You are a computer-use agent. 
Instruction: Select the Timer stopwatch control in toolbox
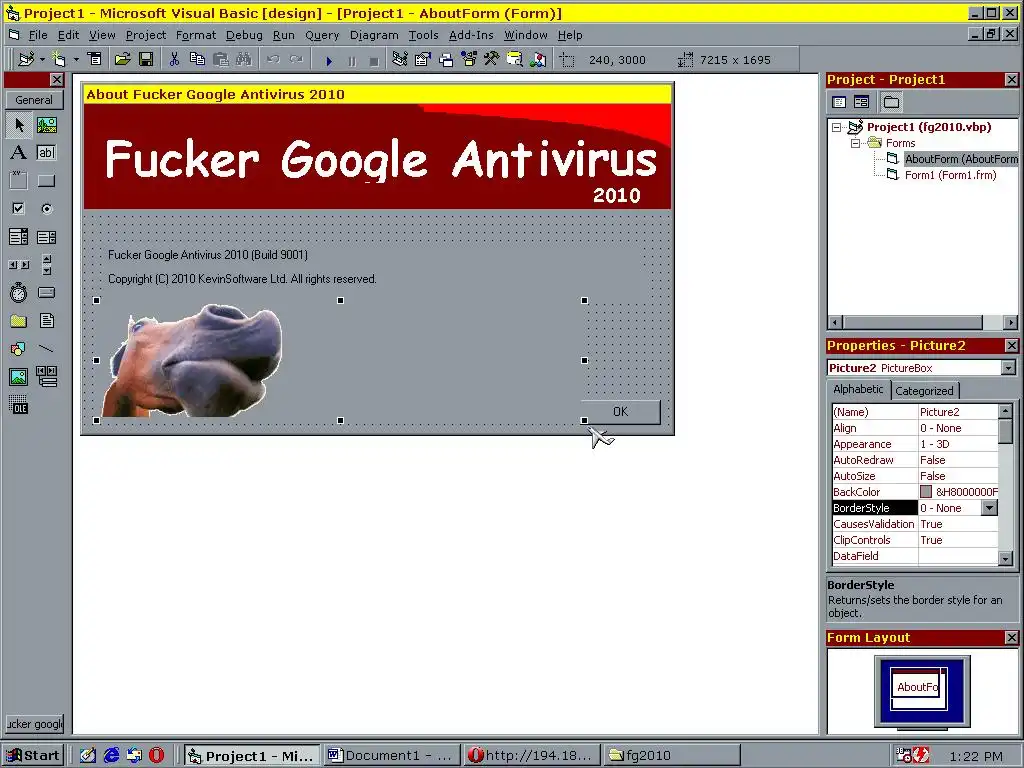[19, 293]
